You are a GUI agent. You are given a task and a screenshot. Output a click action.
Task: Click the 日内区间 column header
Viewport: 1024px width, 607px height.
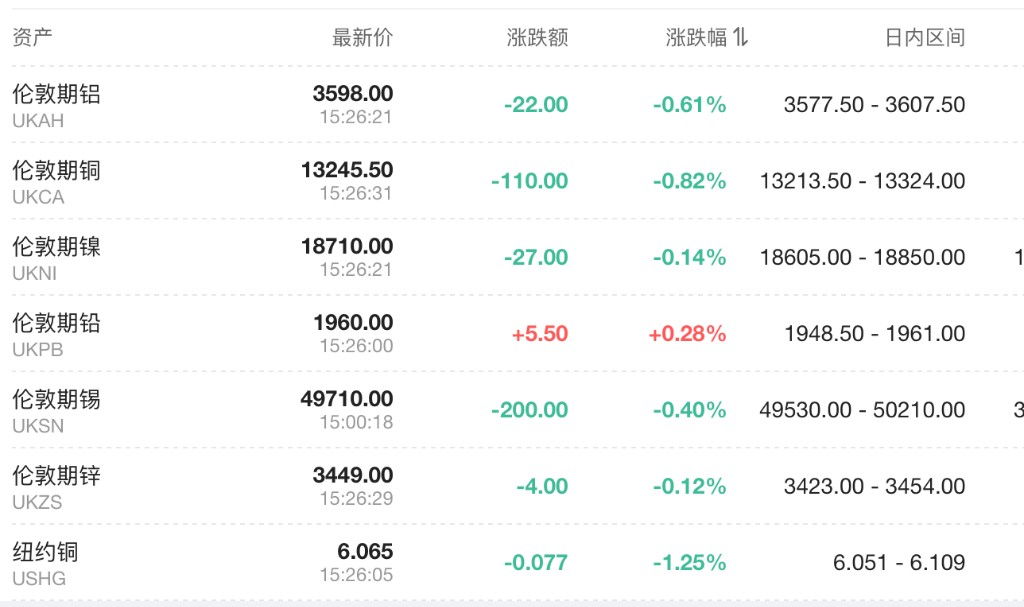click(925, 38)
